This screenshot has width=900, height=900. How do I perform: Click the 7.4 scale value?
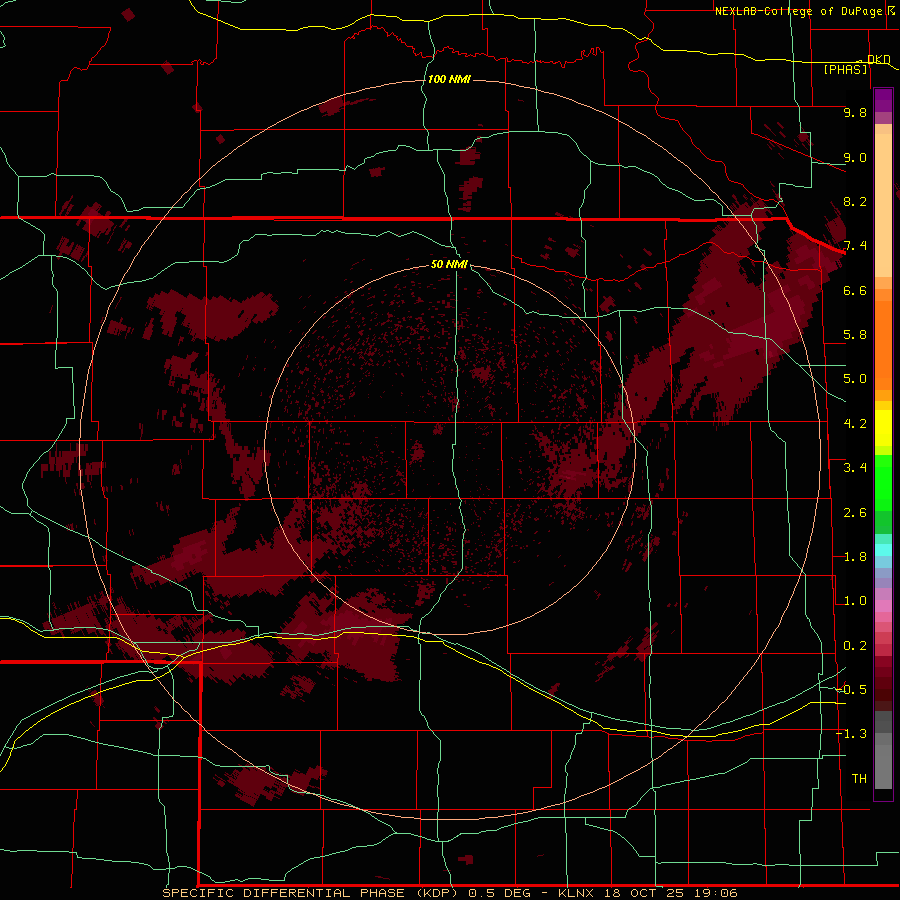pyautogui.click(x=855, y=246)
